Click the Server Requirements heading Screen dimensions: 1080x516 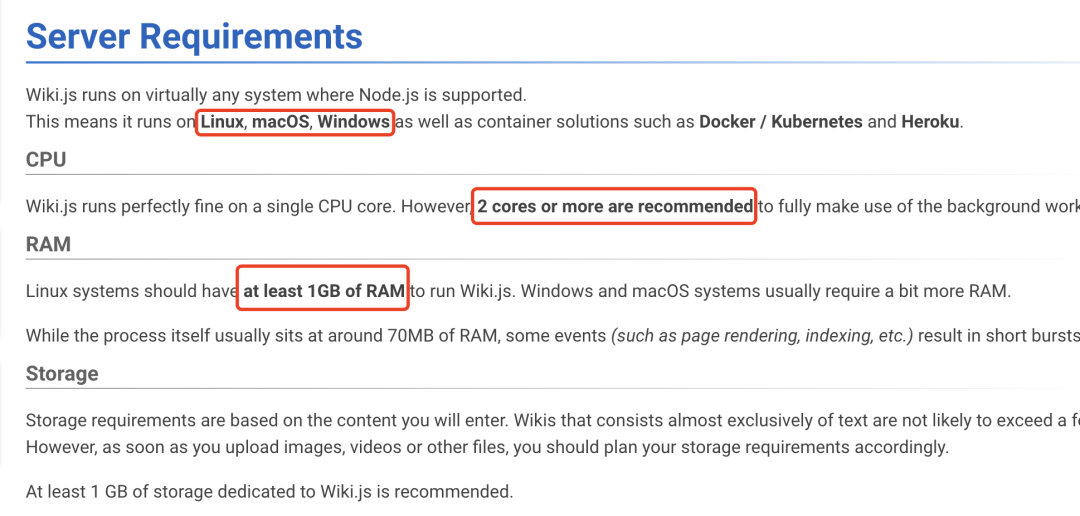(x=194, y=37)
